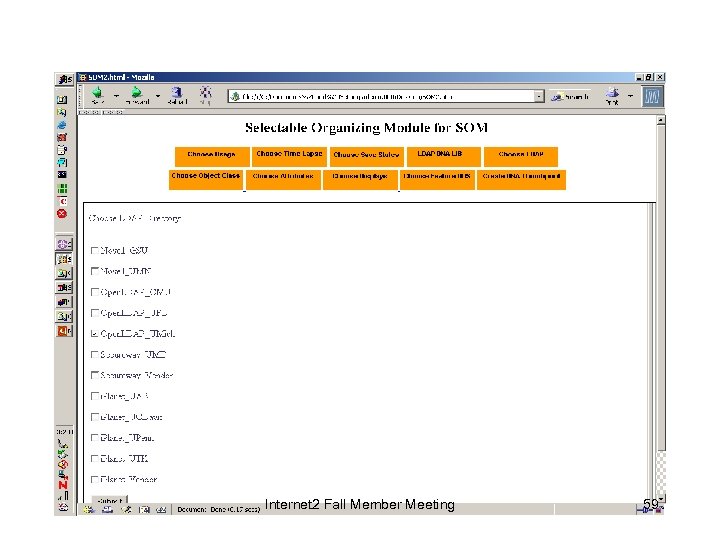Open Composer from the status bar component icon

126,509
